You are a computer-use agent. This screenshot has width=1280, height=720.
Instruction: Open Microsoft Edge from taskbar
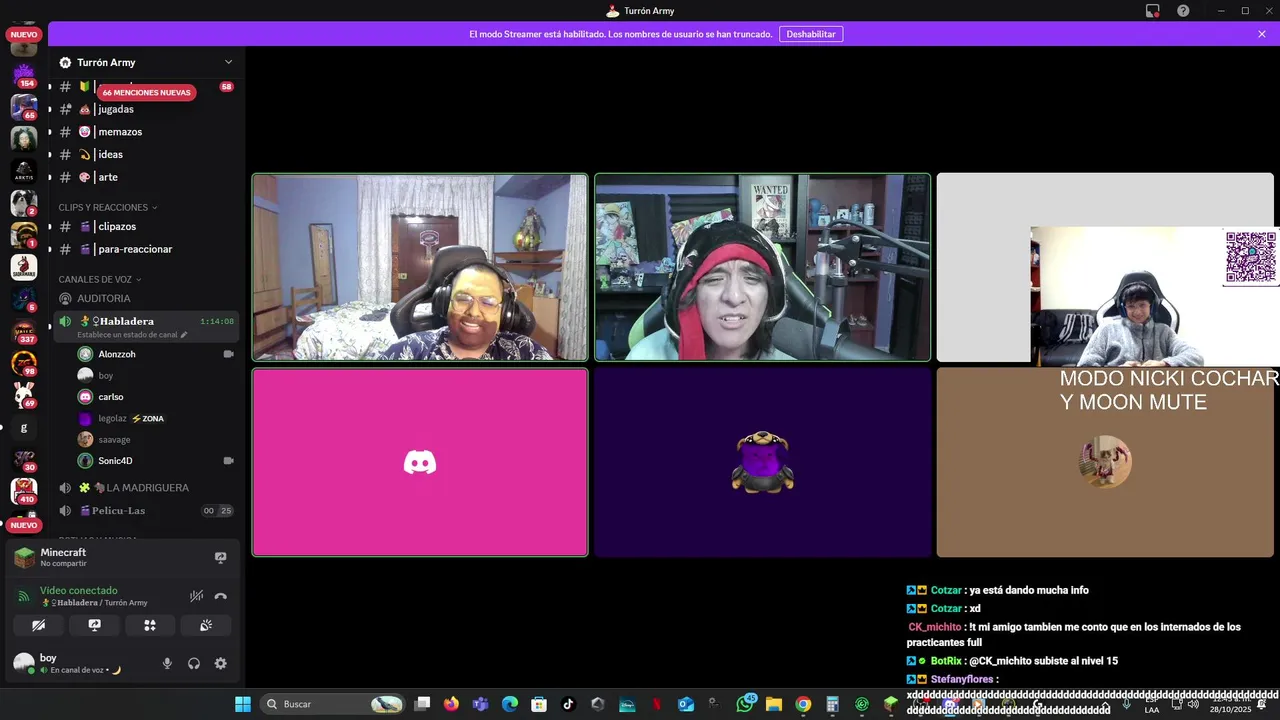pos(510,704)
